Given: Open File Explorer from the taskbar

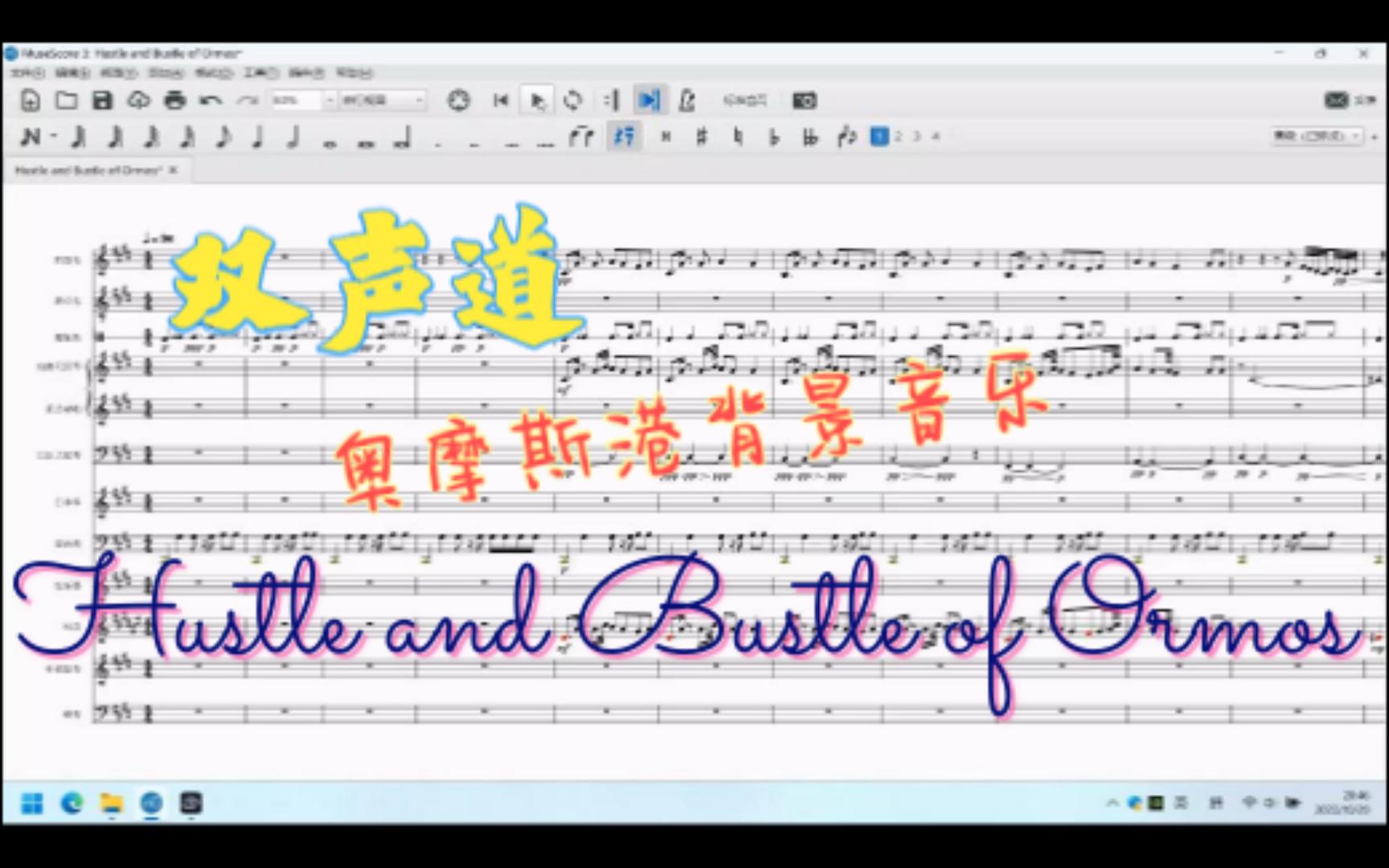Looking at the screenshot, I should [112, 803].
